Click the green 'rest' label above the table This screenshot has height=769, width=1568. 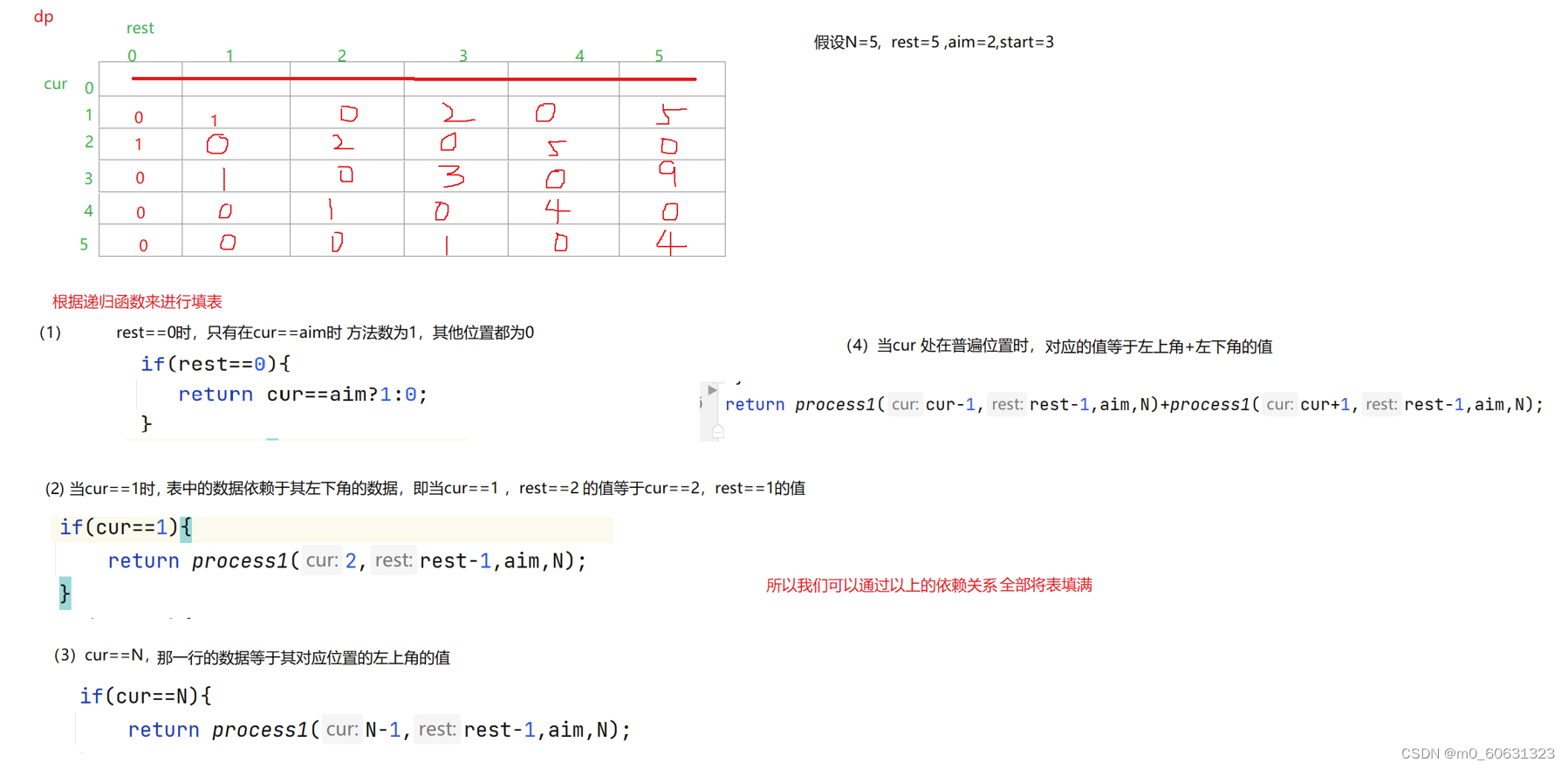point(140,28)
